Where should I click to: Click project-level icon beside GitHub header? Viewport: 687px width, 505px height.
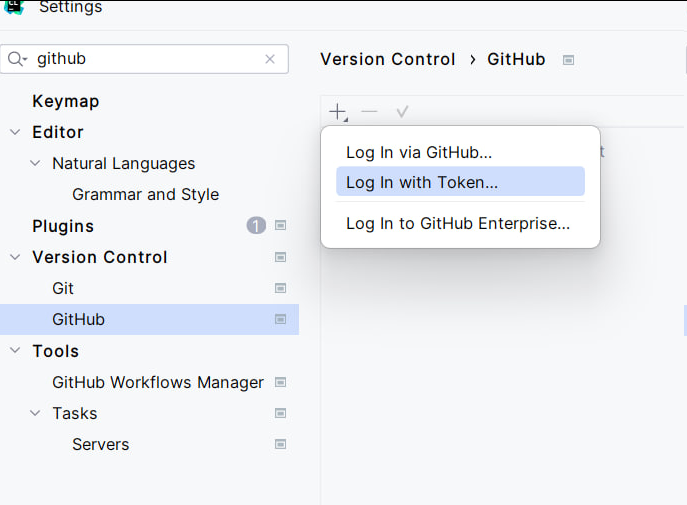pyautogui.click(x=568, y=60)
